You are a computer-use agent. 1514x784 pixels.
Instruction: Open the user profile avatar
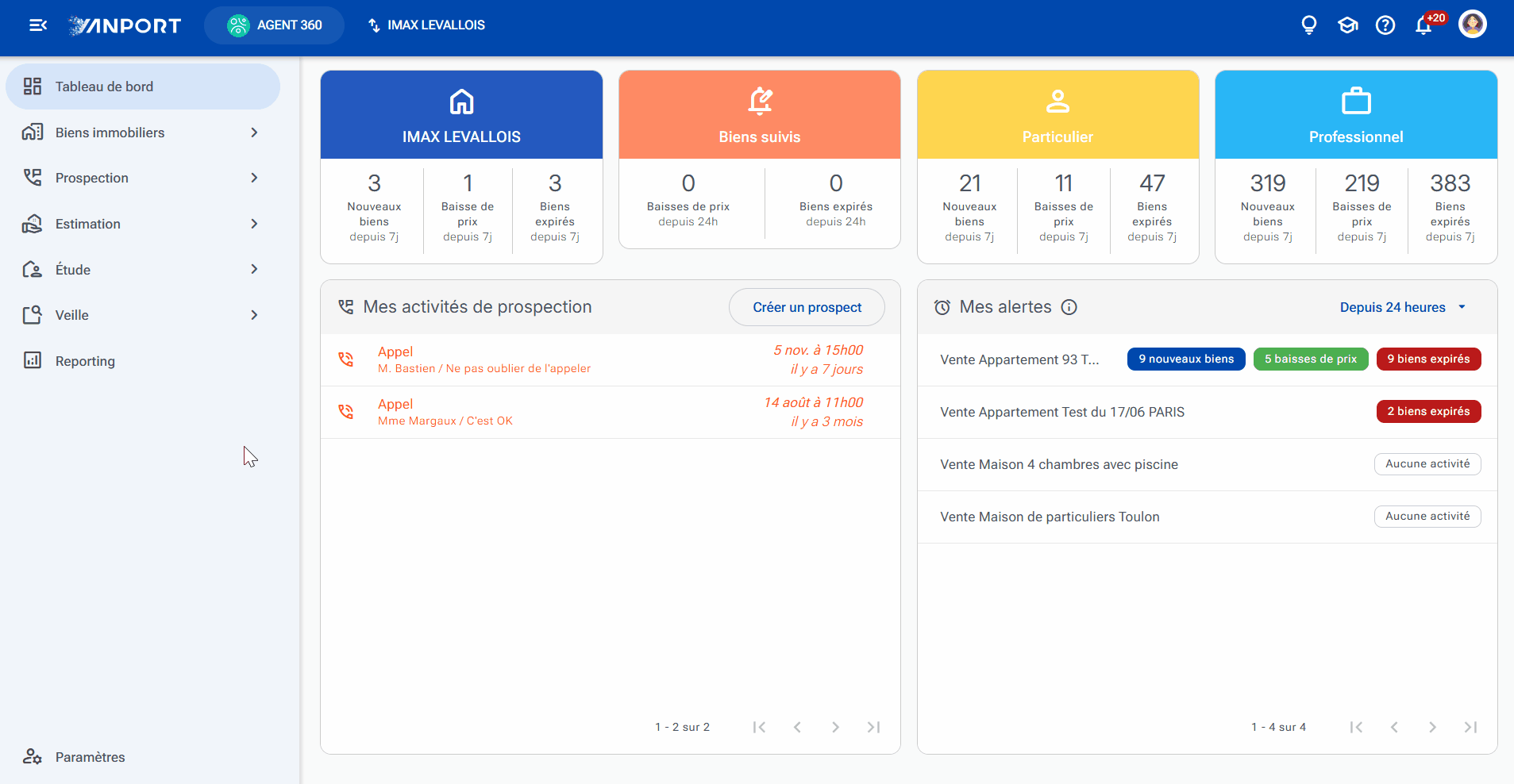[x=1473, y=25]
